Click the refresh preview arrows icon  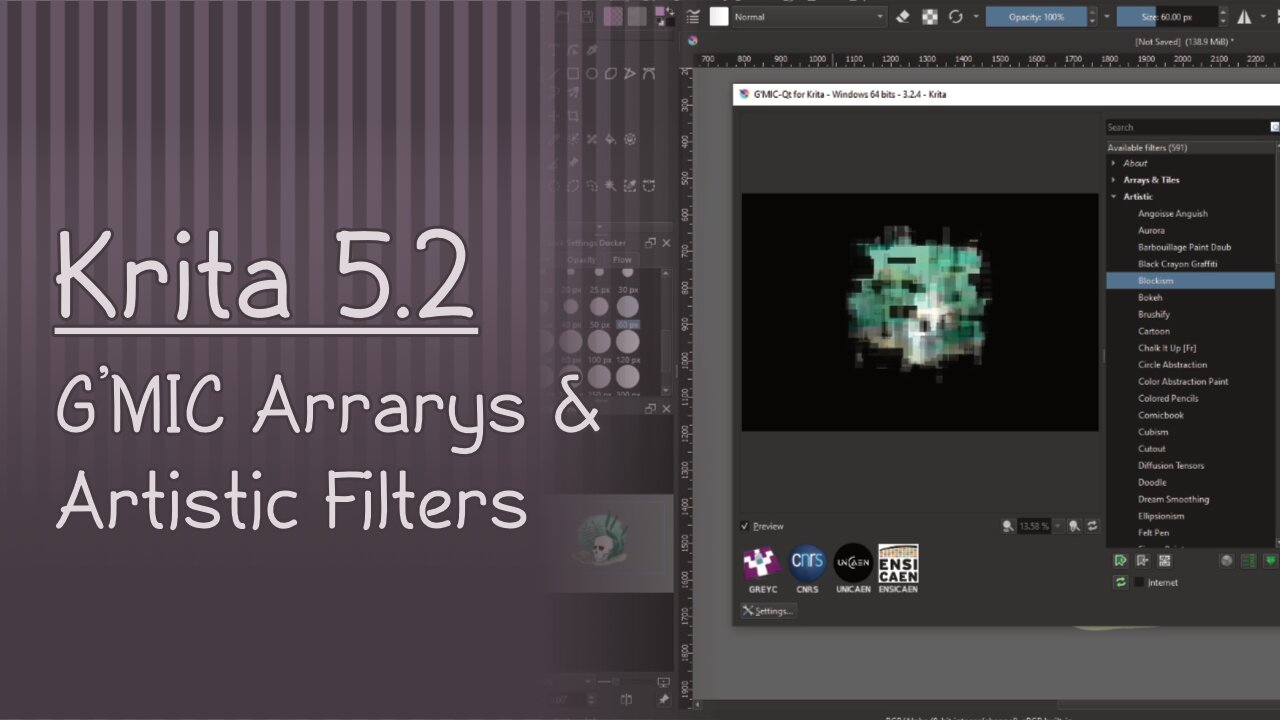pos(1092,526)
